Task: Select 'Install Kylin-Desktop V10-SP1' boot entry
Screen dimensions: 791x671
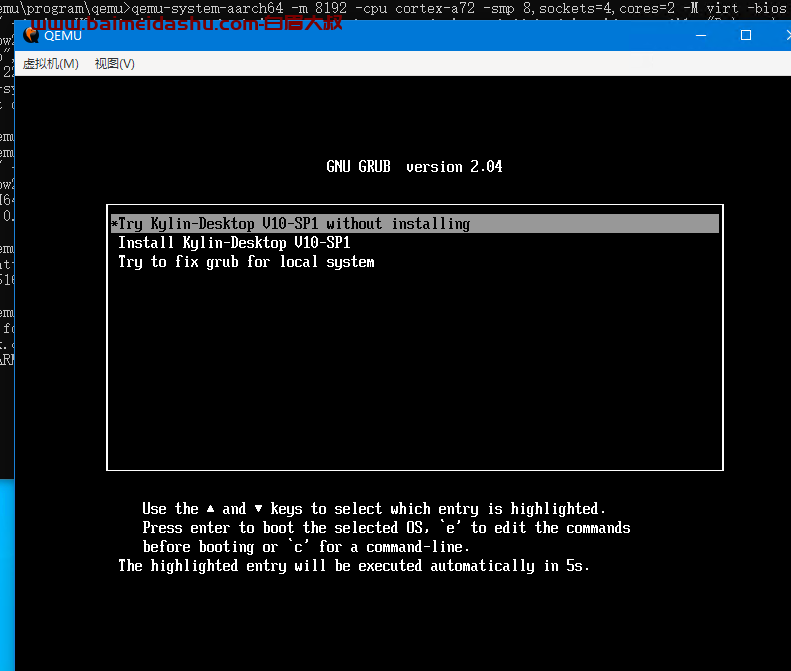Action: click(x=234, y=243)
